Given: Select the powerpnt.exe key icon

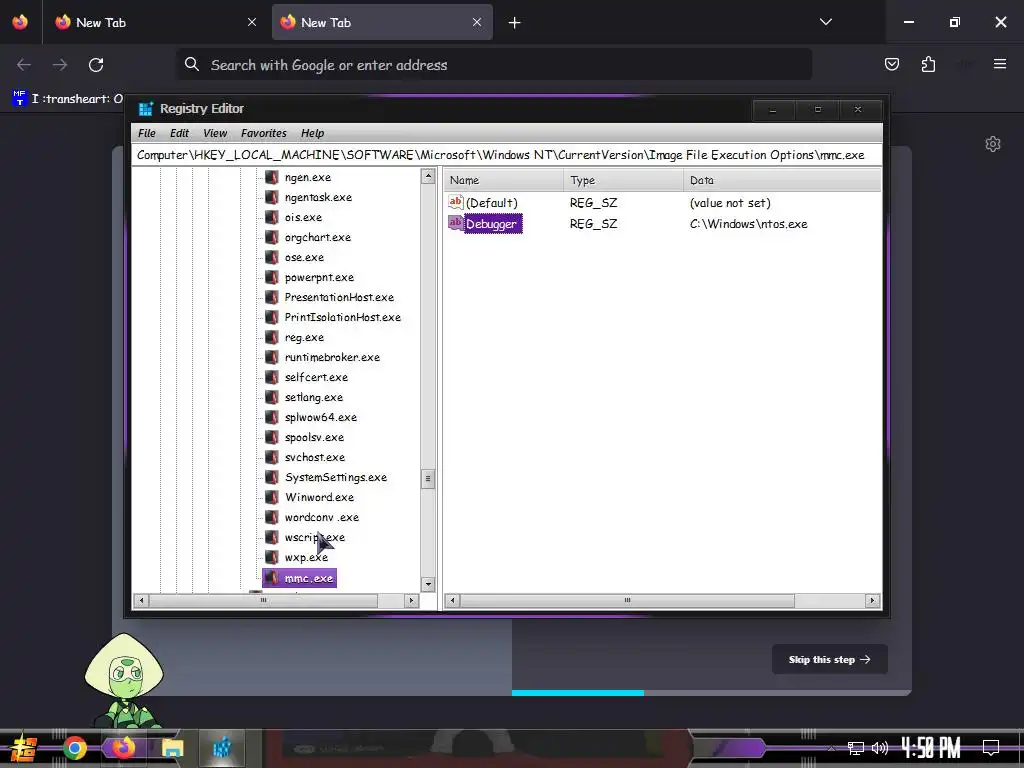Looking at the screenshot, I should (272, 277).
